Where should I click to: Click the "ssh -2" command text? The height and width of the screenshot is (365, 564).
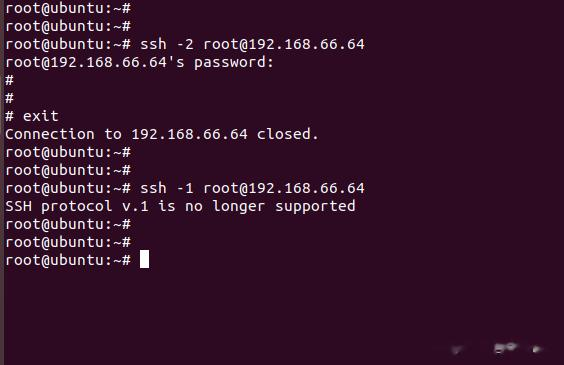(167, 44)
